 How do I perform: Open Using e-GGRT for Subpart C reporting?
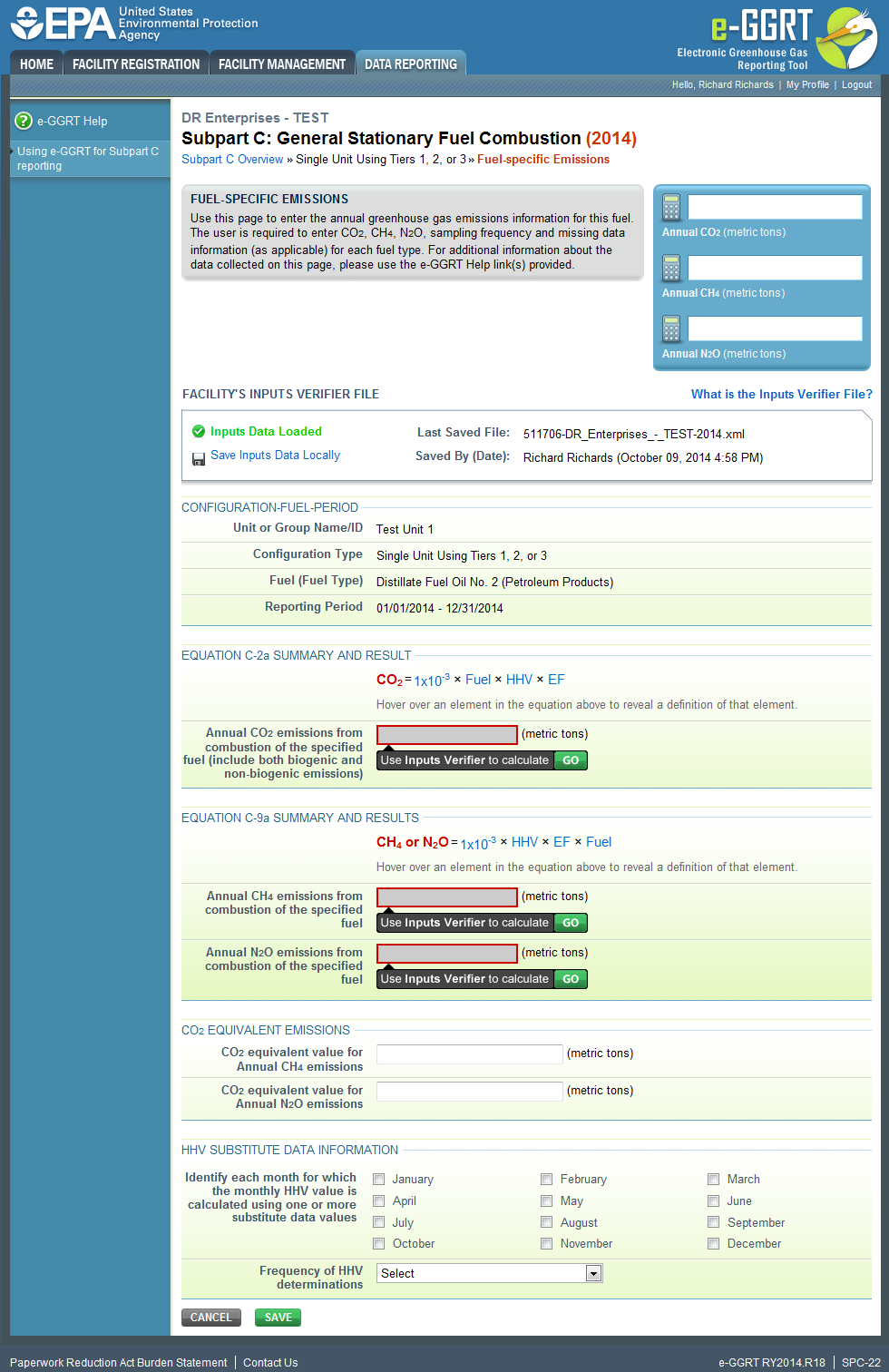pyautogui.click(x=87, y=159)
